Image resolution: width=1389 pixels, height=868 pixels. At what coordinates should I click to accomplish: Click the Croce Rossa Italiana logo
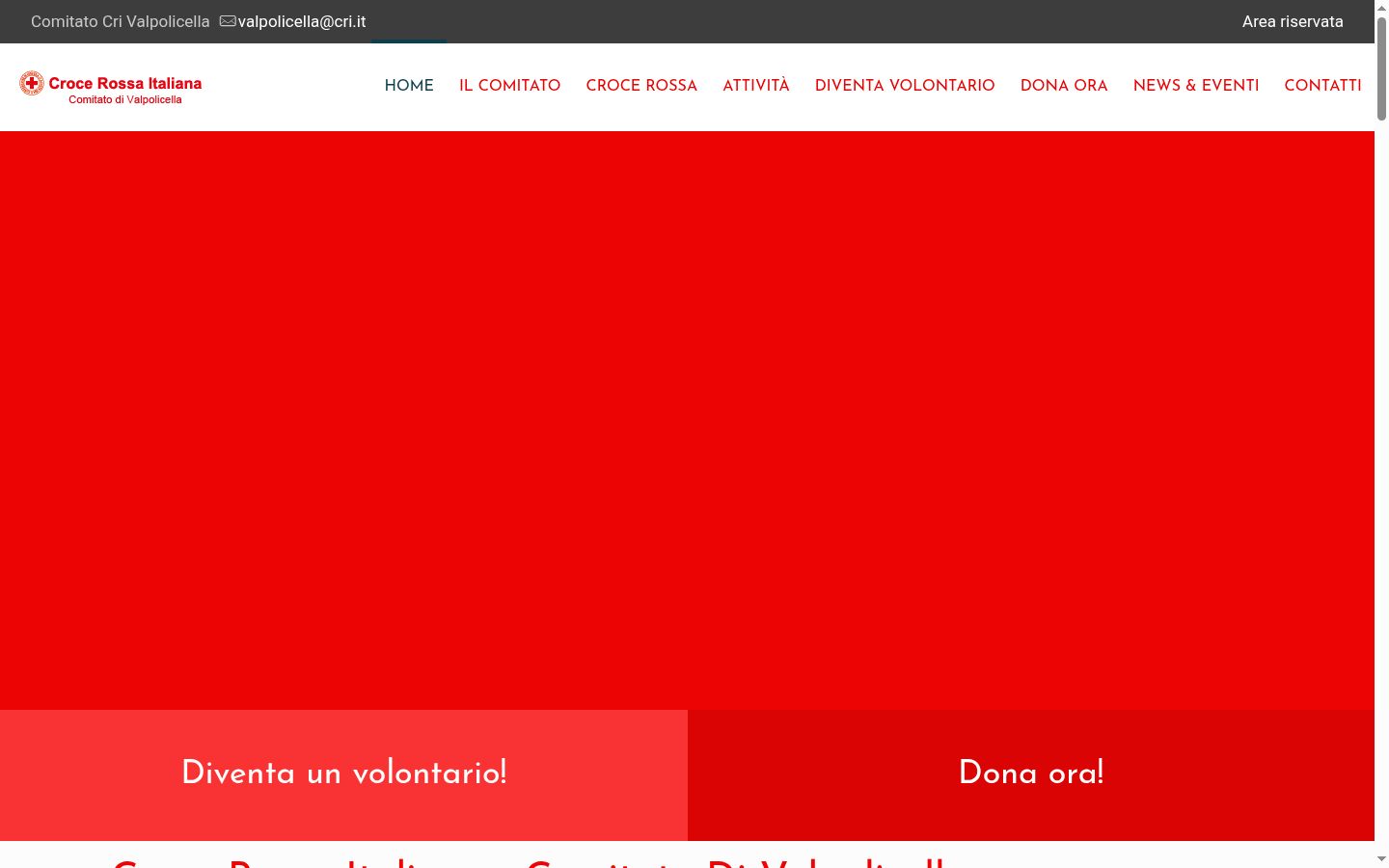click(x=111, y=87)
